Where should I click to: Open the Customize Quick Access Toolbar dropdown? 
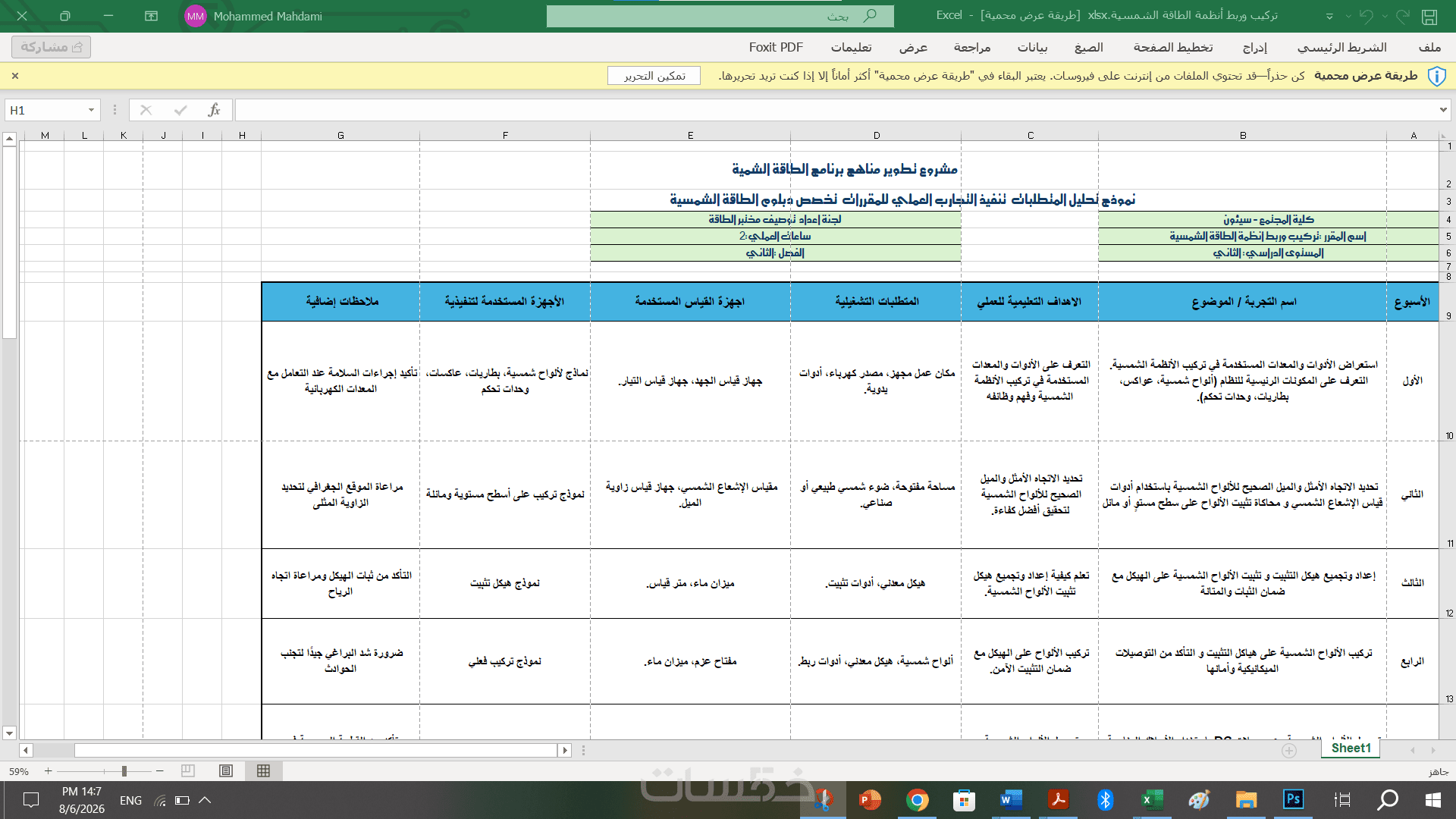[x=1329, y=16]
